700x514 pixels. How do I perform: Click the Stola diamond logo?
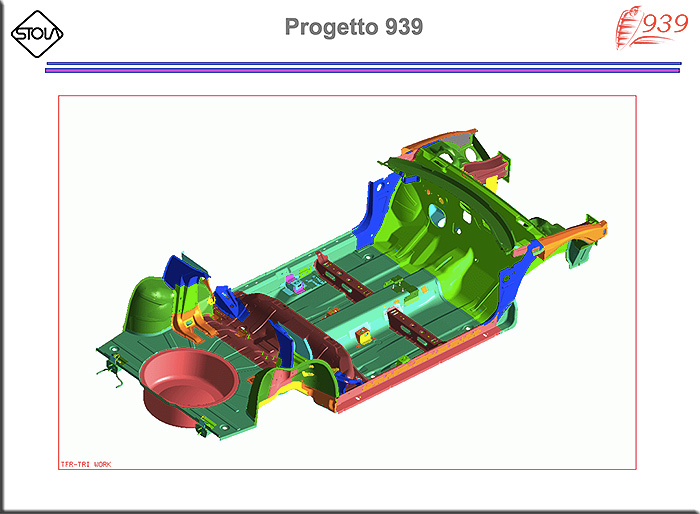tap(37, 34)
